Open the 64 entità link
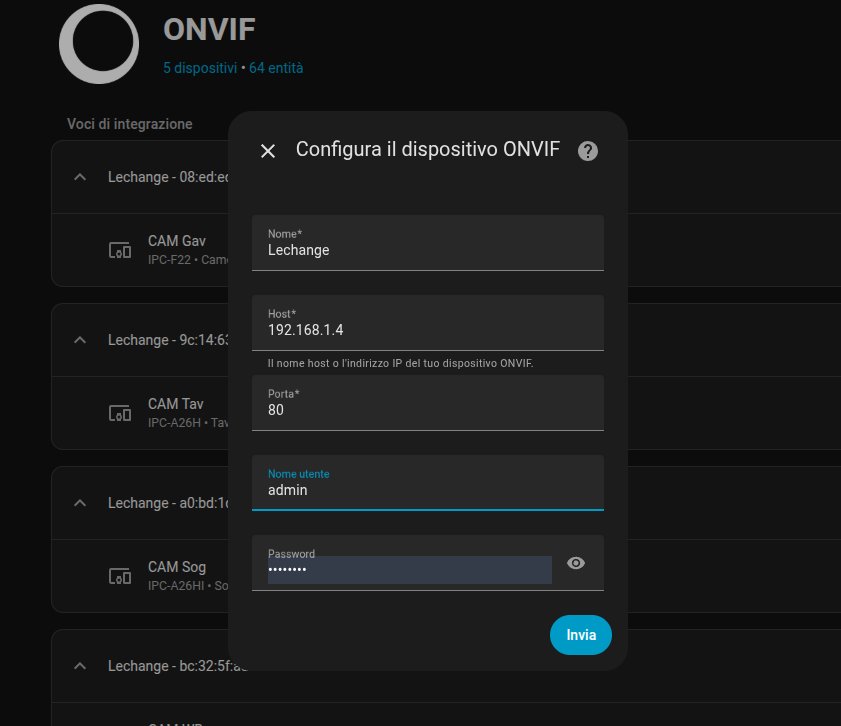Image resolution: width=841 pixels, height=726 pixels. (x=276, y=68)
